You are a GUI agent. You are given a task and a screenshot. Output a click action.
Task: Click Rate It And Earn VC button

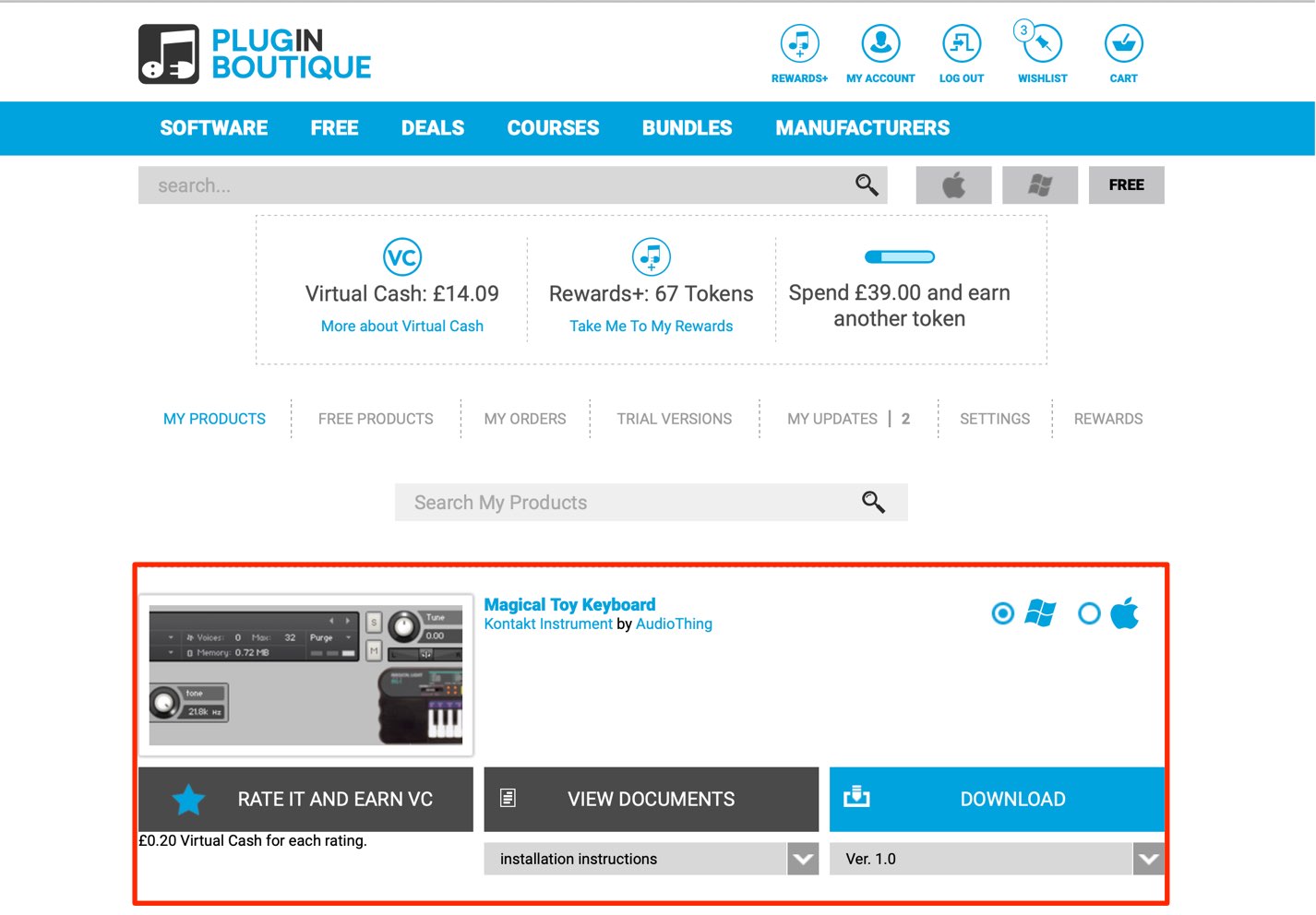click(x=305, y=799)
